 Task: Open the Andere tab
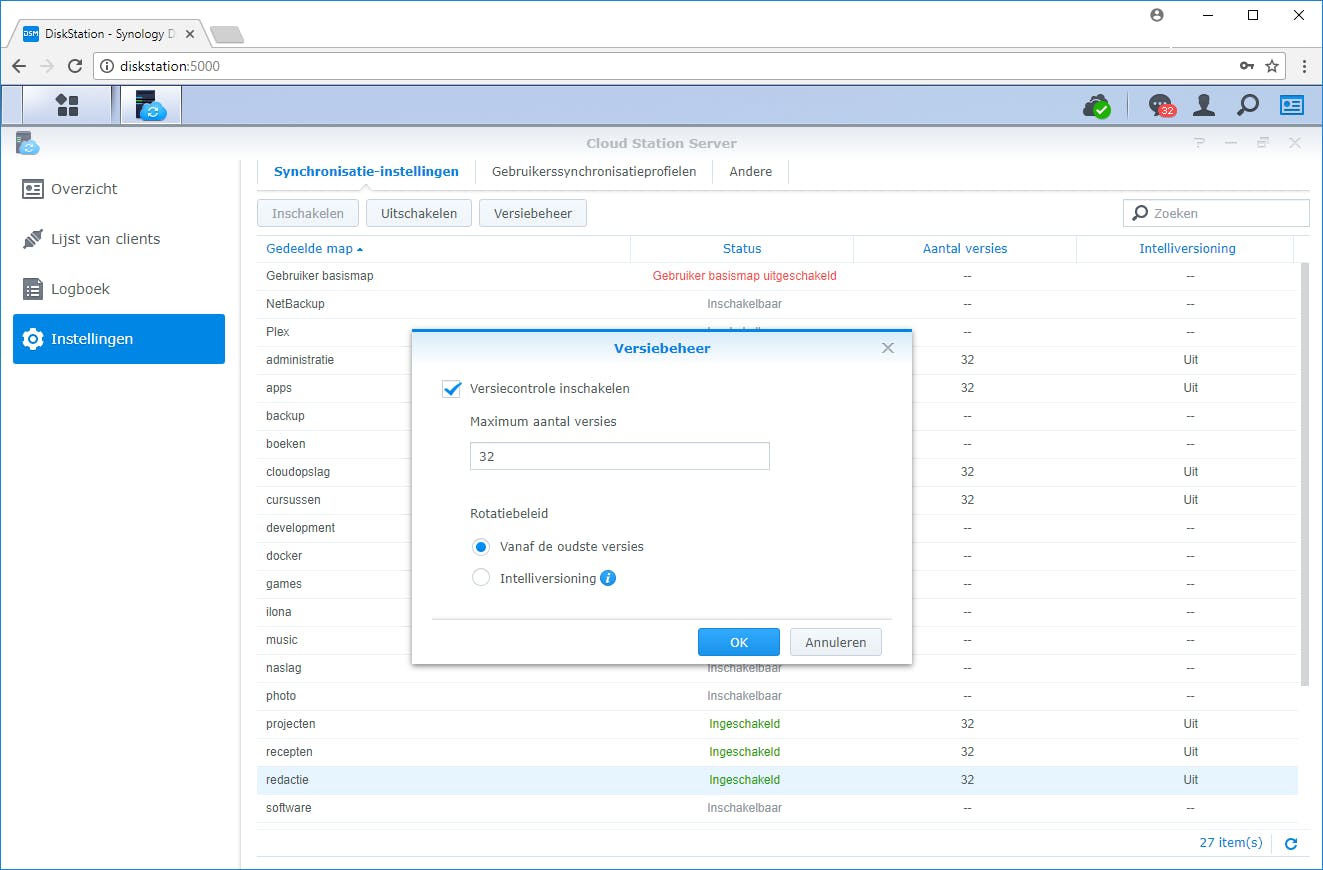(x=749, y=171)
